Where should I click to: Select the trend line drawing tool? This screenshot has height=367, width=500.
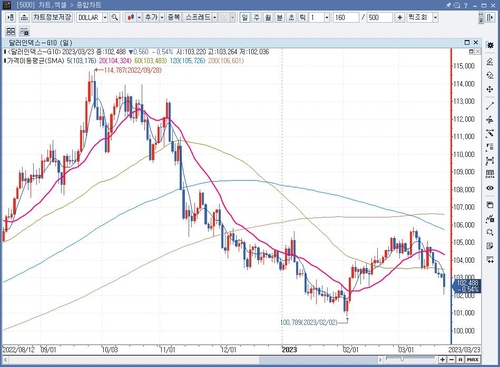pyautogui.click(x=490, y=106)
